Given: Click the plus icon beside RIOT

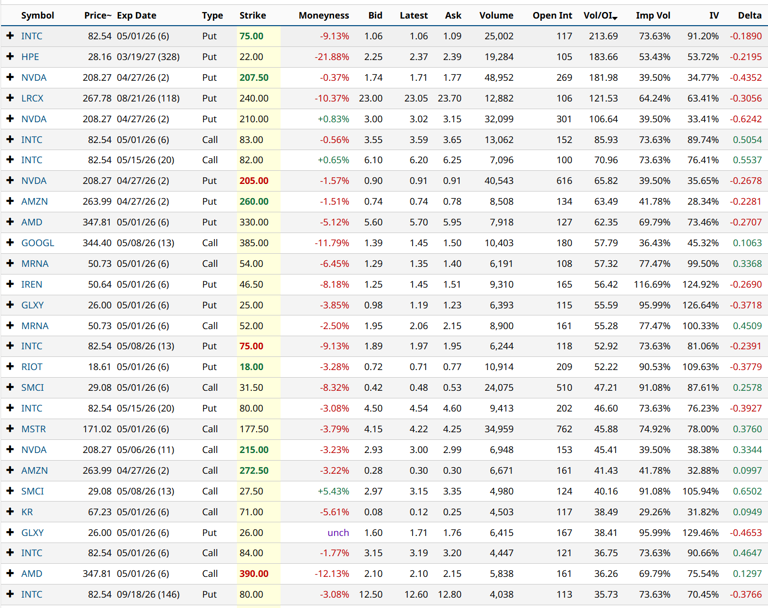Looking at the screenshot, I should [x=10, y=367].
